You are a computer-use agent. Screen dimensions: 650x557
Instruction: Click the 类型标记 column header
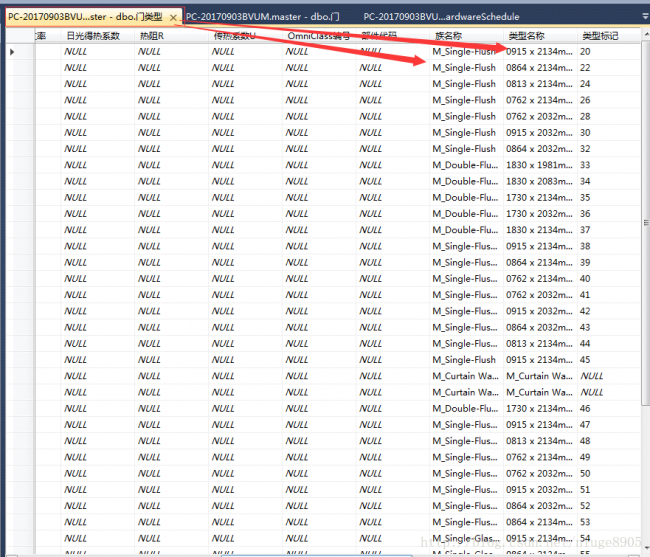click(600, 36)
